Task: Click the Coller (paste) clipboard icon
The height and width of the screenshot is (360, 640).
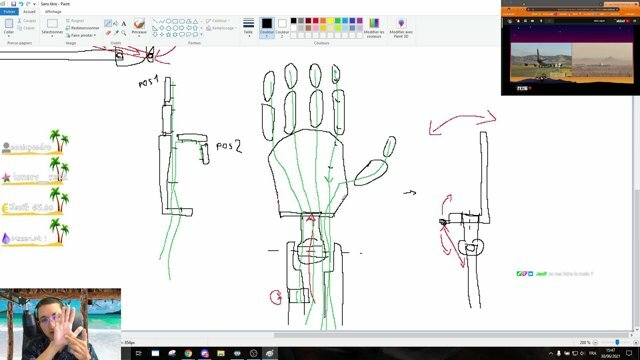Action: [9, 24]
